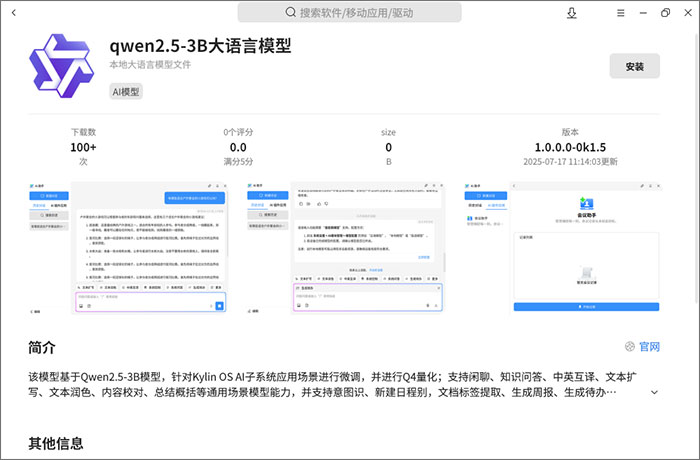700x460 pixels.
Task: Click the 0.0 rating value
Action: 238,147
